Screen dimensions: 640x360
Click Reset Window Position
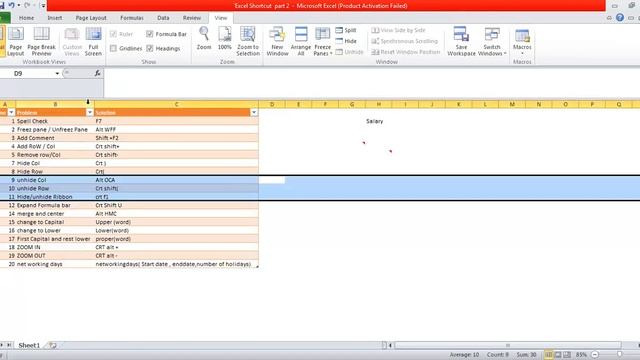point(406,52)
